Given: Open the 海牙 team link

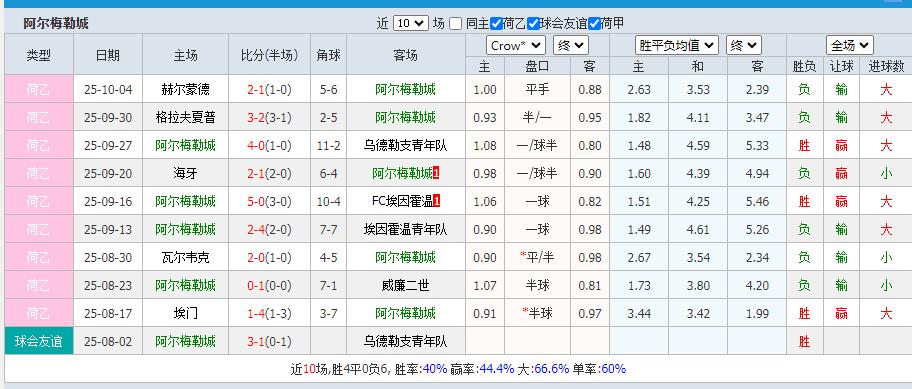Looking at the screenshot, I should point(186,173).
